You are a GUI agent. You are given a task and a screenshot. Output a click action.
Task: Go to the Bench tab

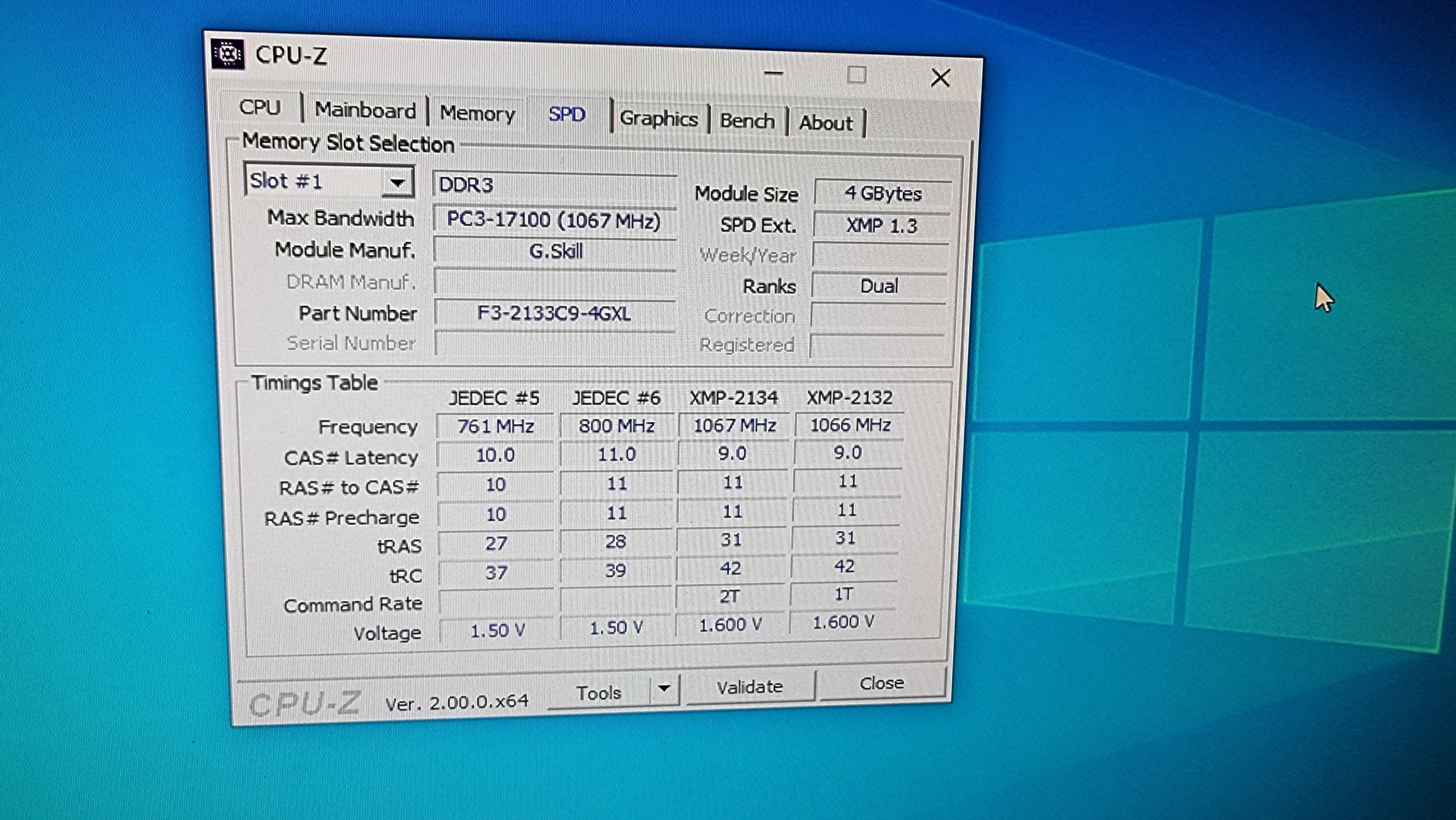tap(747, 121)
